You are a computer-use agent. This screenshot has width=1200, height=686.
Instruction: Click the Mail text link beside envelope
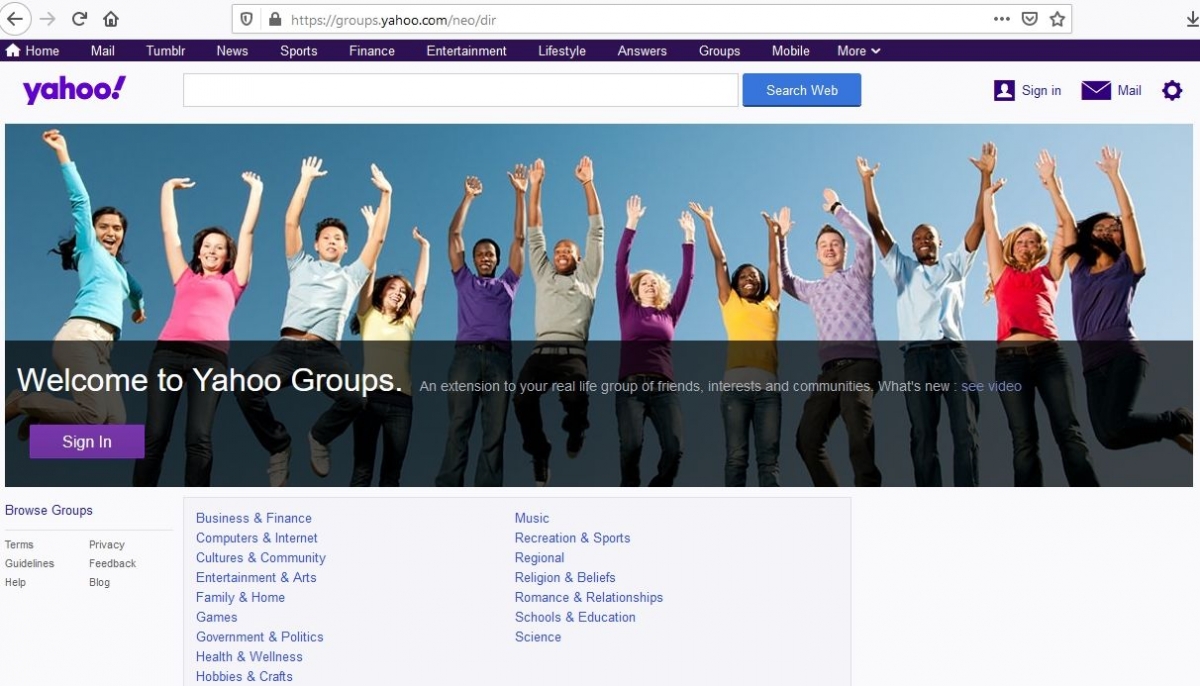click(1129, 91)
